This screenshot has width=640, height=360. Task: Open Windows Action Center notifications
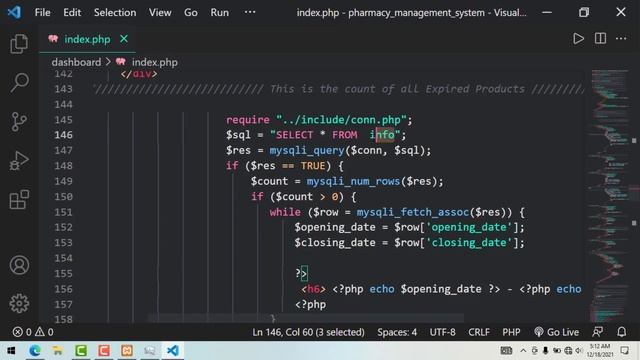[624, 351]
